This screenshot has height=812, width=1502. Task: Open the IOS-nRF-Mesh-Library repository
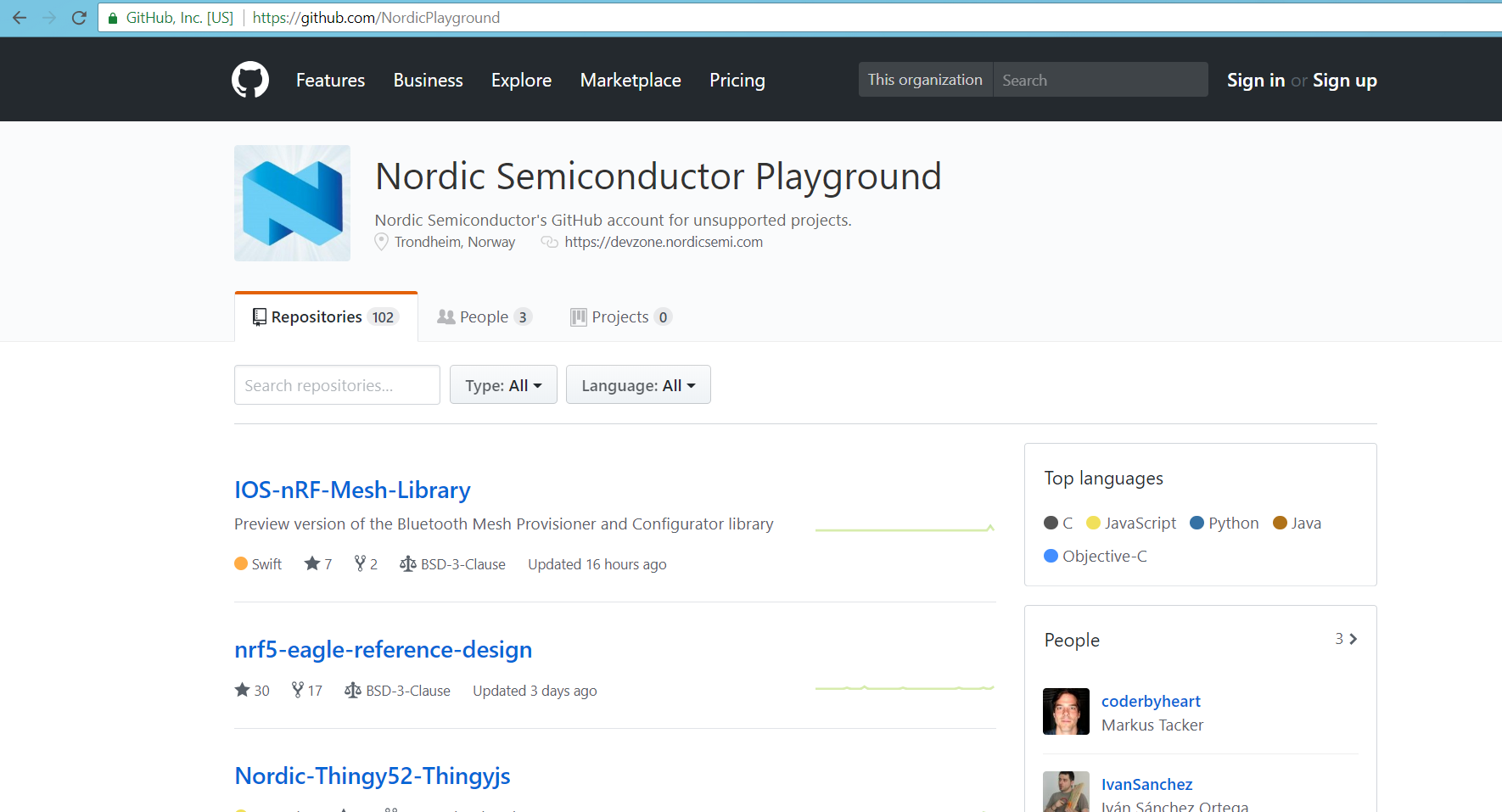(352, 490)
